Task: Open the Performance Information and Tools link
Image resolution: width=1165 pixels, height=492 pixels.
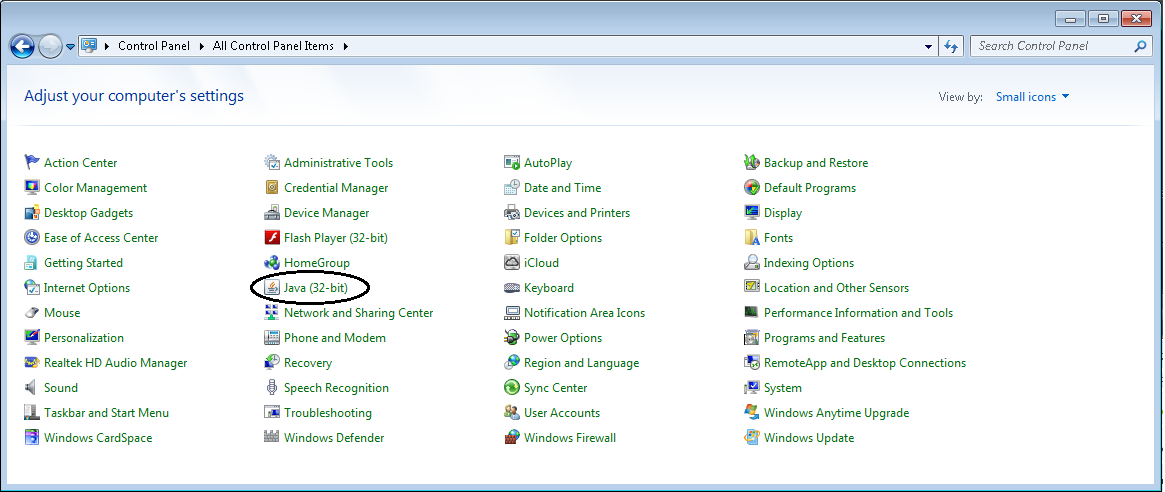Action: tap(858, 313)
